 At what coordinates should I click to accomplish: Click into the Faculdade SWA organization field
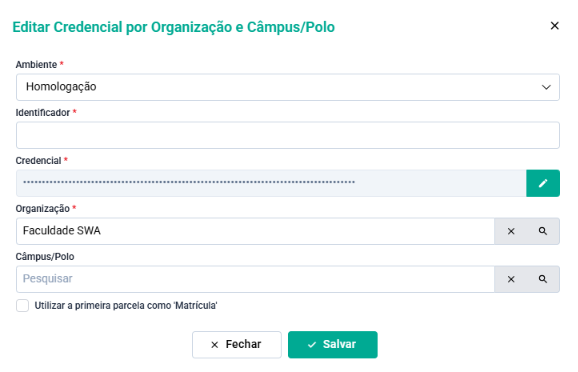[x=255, y=231]
